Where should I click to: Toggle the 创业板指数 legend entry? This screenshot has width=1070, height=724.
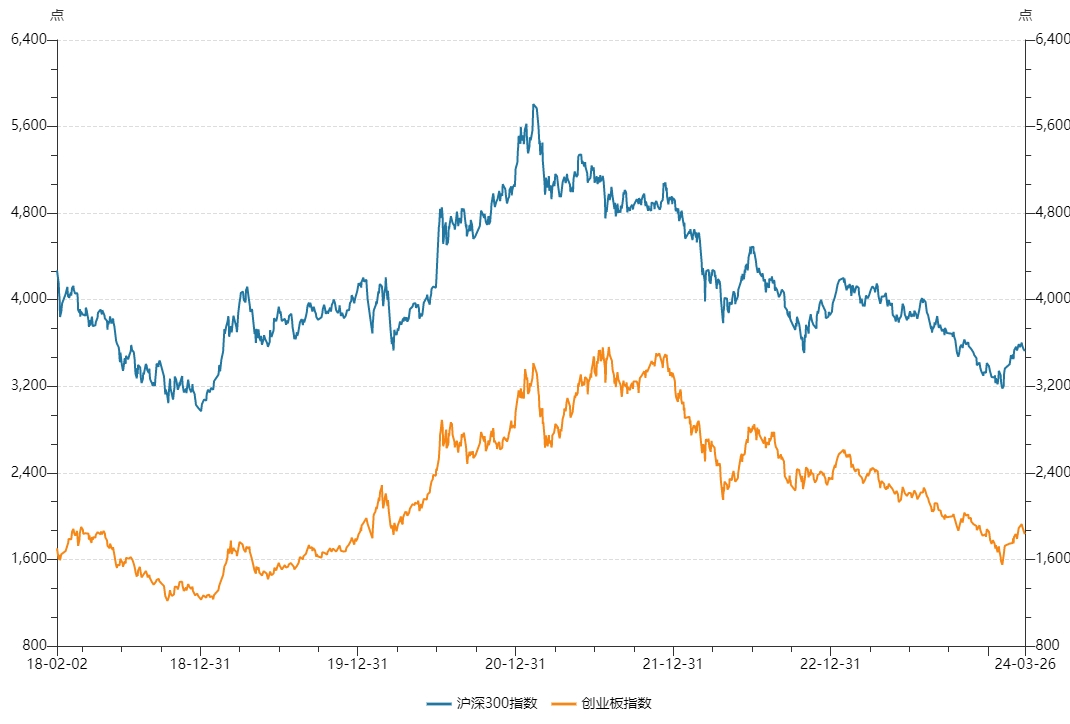pos(601,703)
